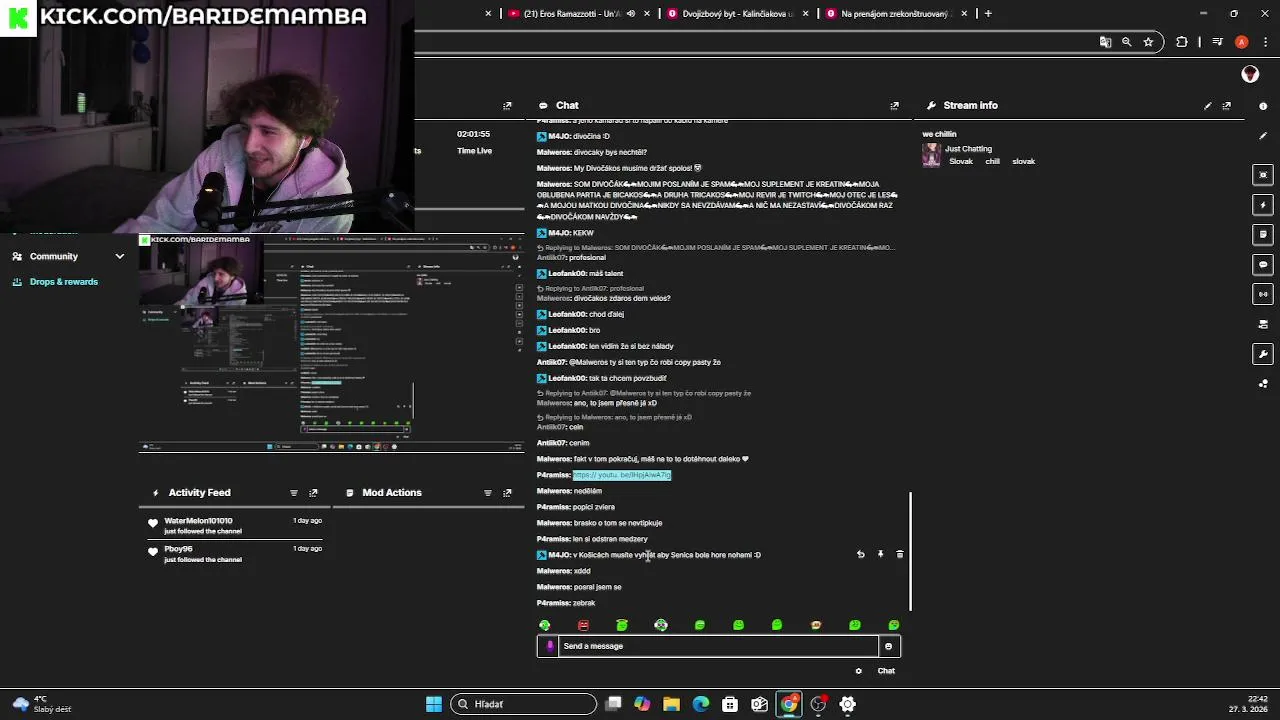The height and width of the screenshot is (720, 1280).
Task: Pop out the Chat panel
Action: pos(894,105)
